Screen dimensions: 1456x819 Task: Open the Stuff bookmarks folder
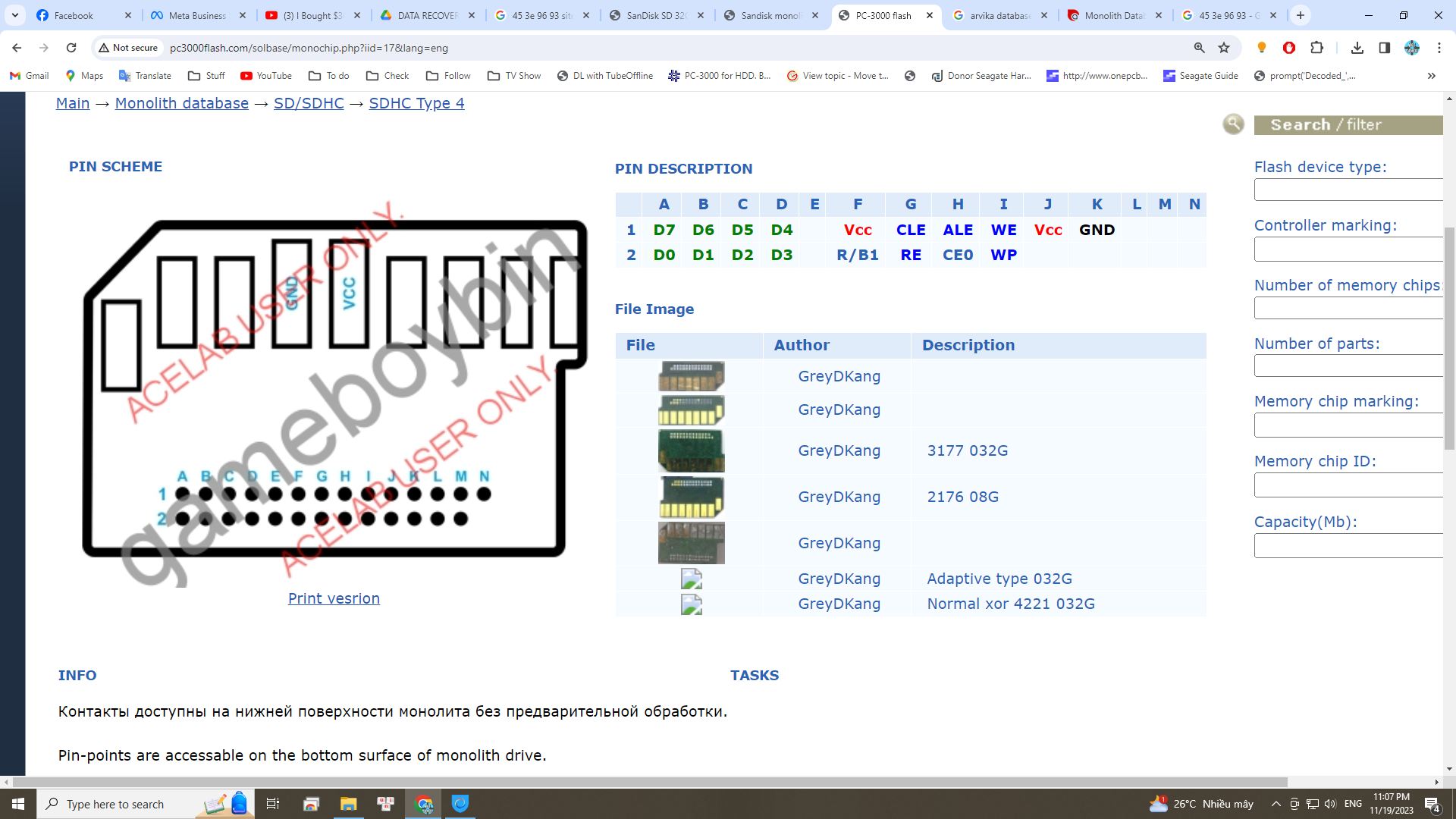click(x=206, y=76)
